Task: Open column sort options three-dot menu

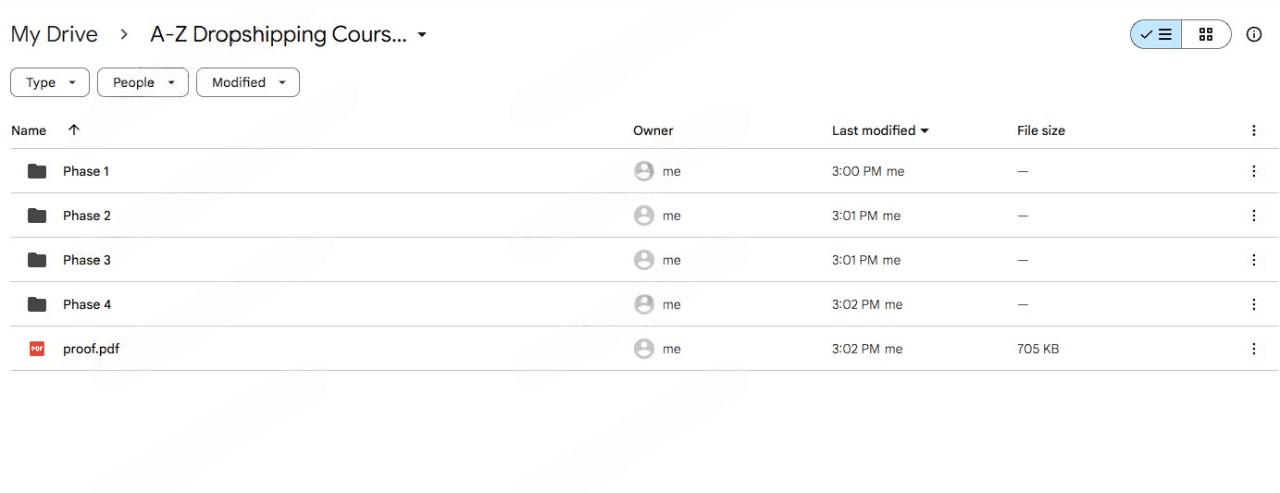Action: tap(1253, 131)
